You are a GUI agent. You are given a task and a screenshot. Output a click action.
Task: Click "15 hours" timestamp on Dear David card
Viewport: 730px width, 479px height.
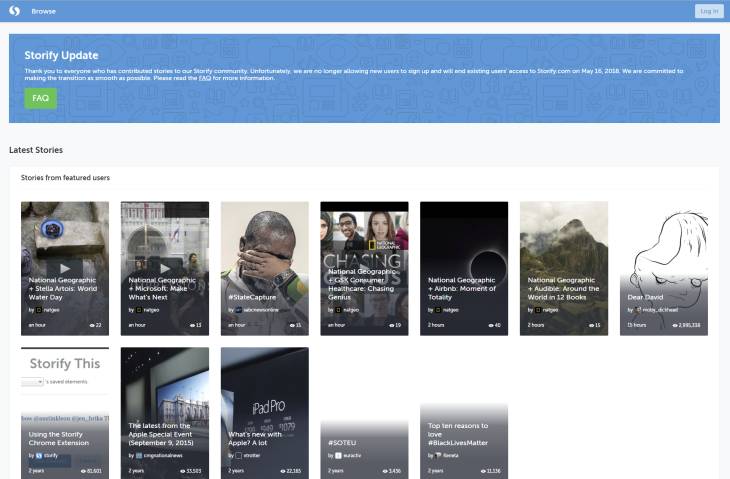click(x=636, y=325)
